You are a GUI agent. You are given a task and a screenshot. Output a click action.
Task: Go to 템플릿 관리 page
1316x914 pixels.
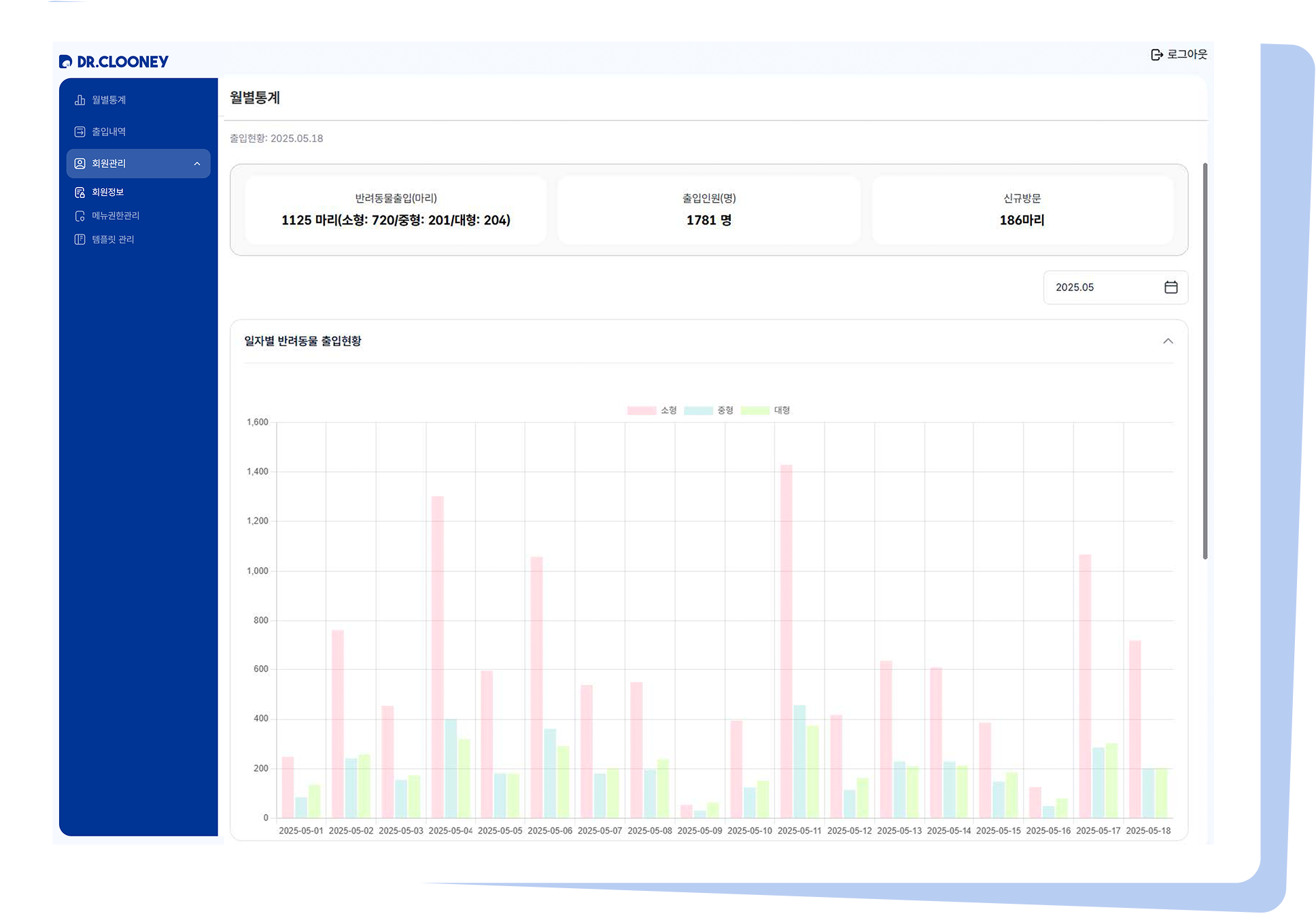coord(113,239)
